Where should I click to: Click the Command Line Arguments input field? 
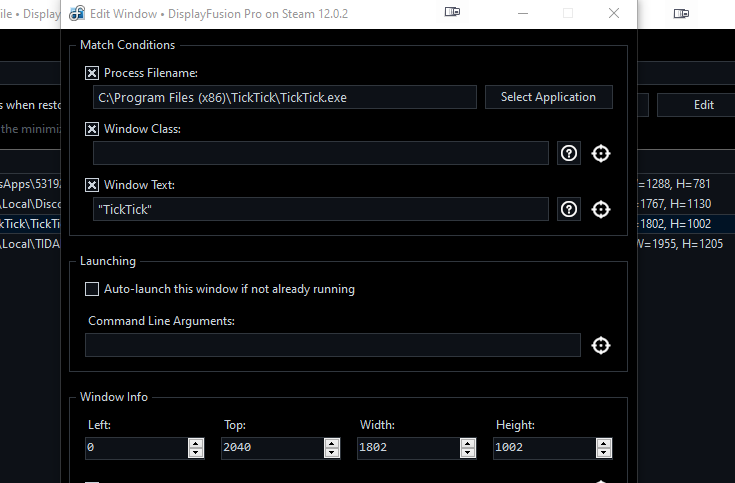(x=333, y=345)
